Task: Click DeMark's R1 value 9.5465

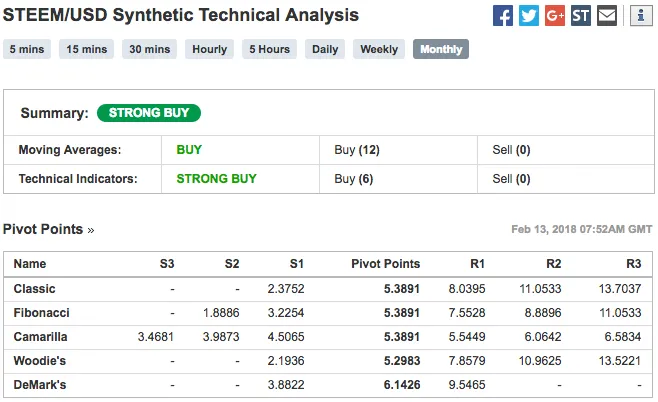Action: 467,384
